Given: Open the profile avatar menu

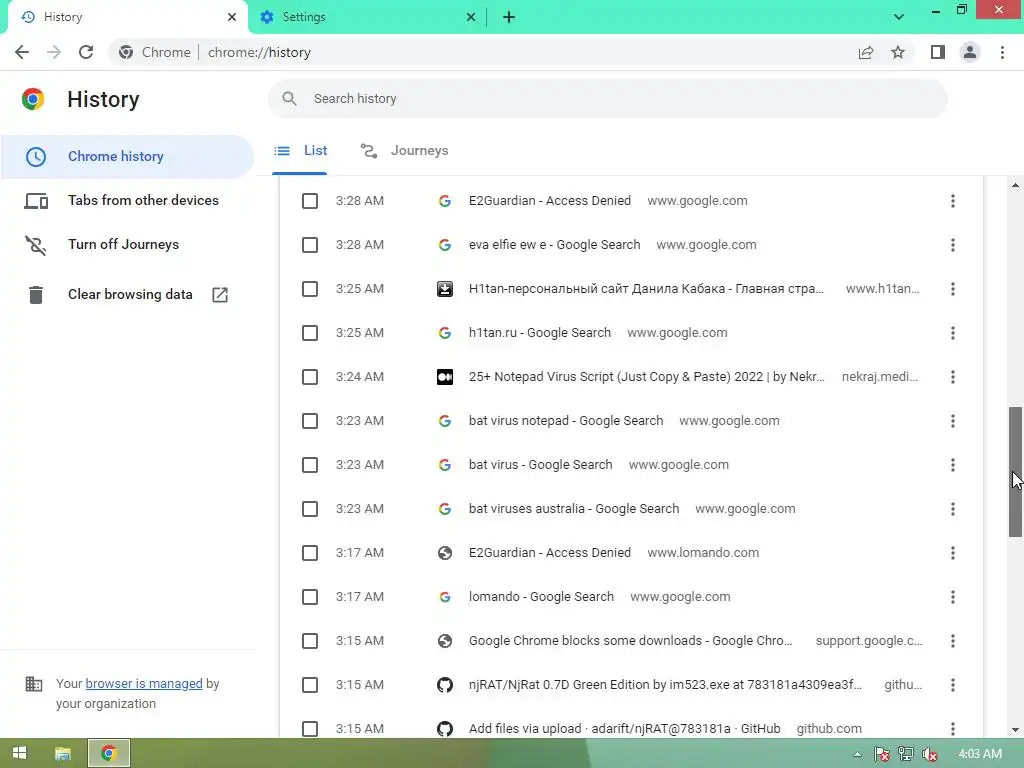Looking at the screenshot, I should [x=970, y=52].
